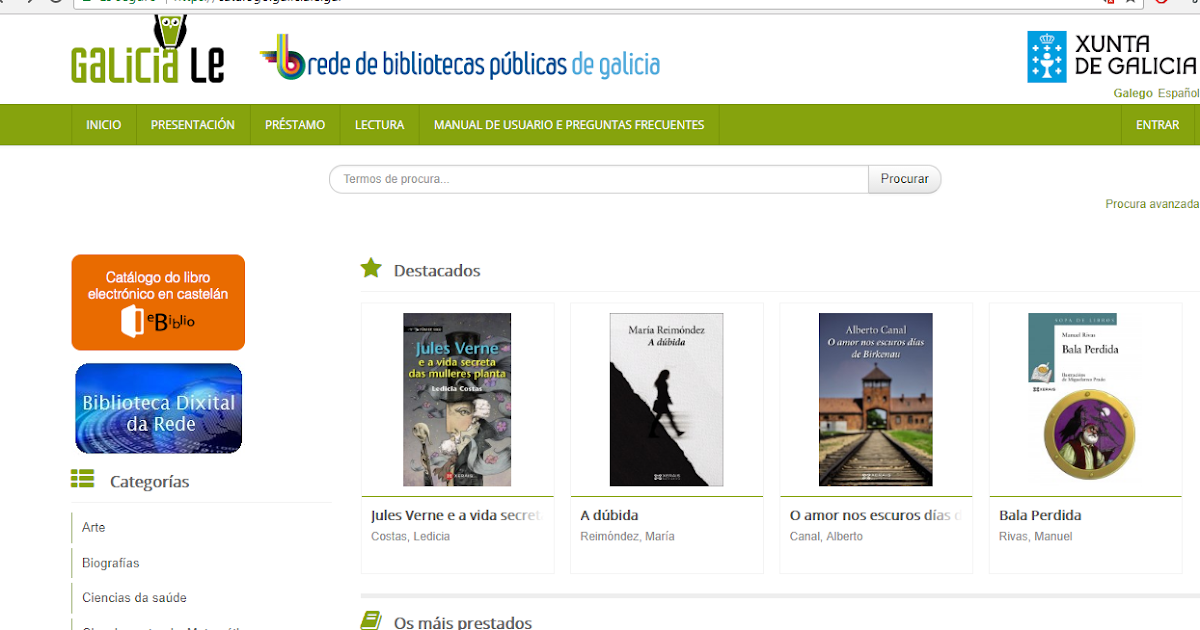The width and height of the screenshot is (1200, 630).
Task: Open Biblioteca Dixital da Rede banner
Action: (158, 408)
